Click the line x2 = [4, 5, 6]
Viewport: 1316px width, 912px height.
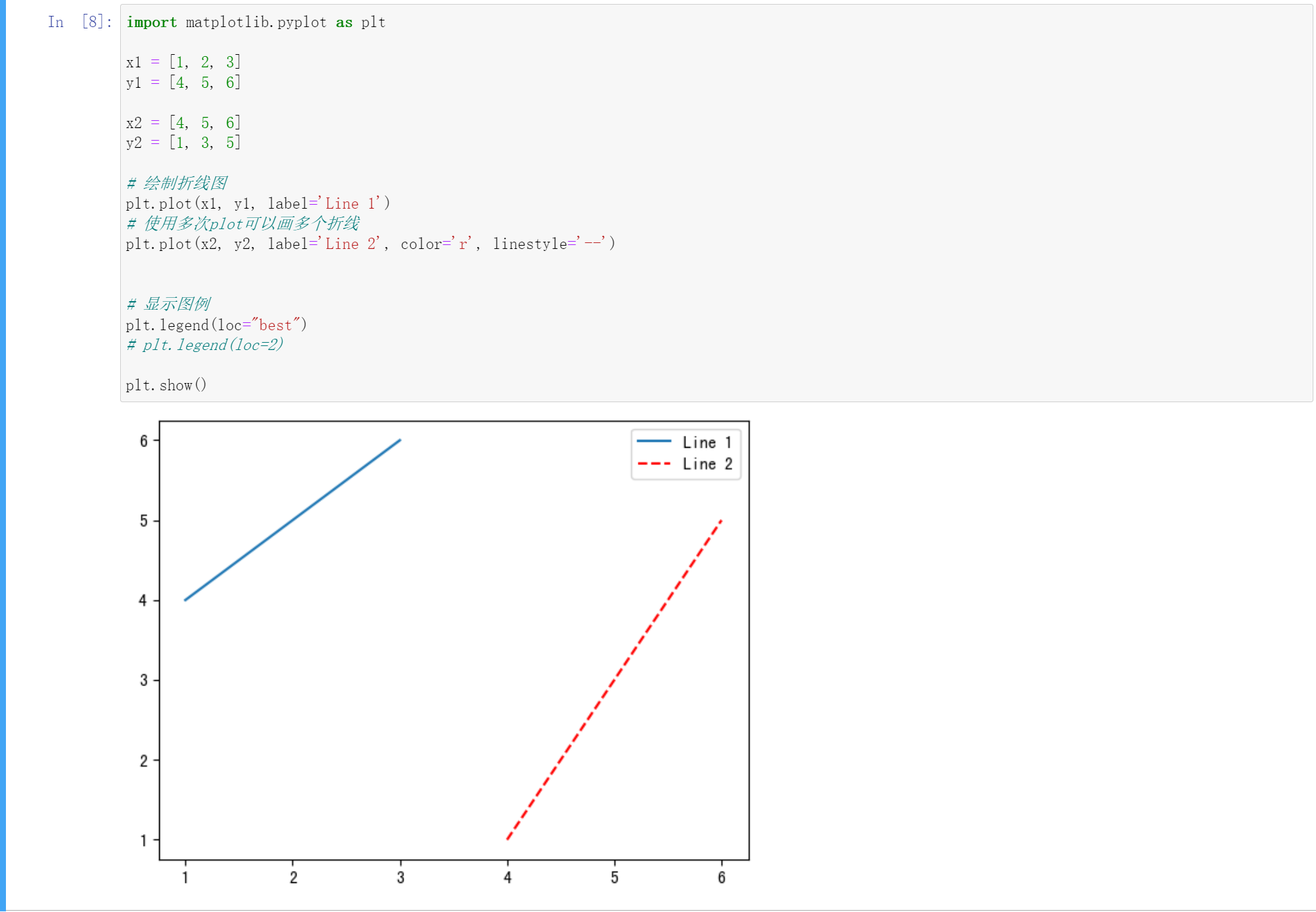click(184, 123)
